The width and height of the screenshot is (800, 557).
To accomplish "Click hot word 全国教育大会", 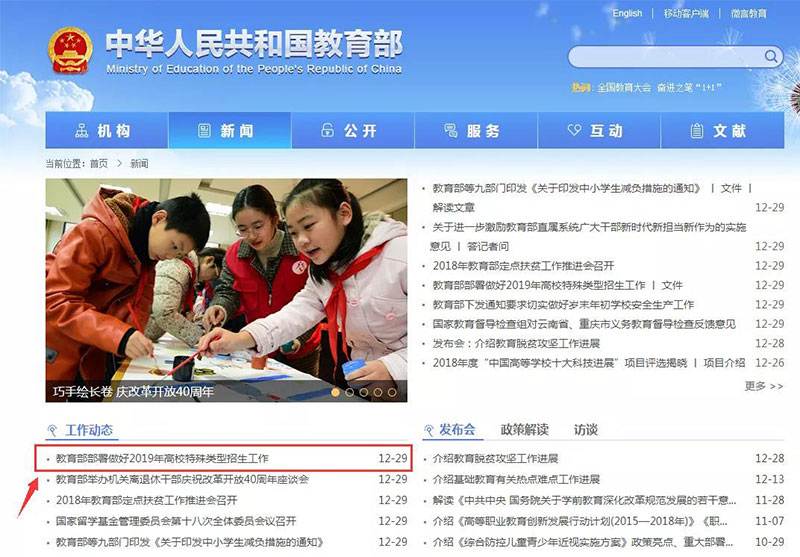I will [x=624, y=88].
